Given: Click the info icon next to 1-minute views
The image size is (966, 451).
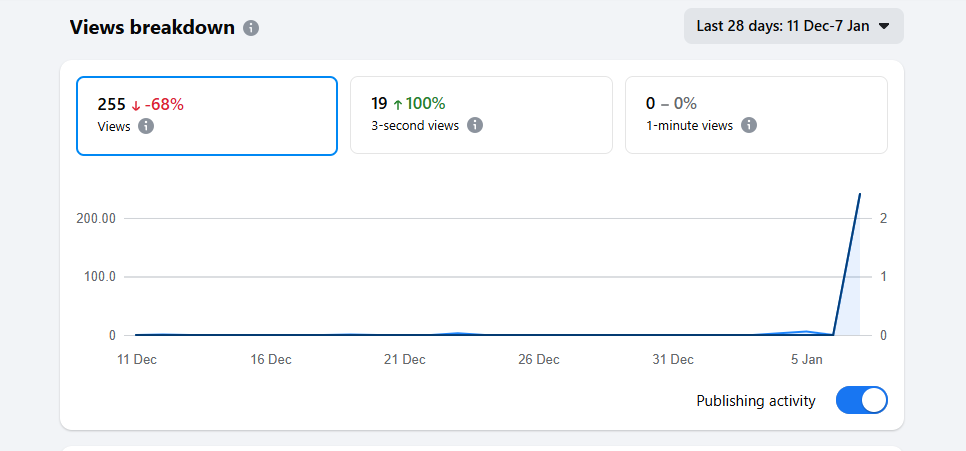Looking at the screenshot, I should coord(749,125).
